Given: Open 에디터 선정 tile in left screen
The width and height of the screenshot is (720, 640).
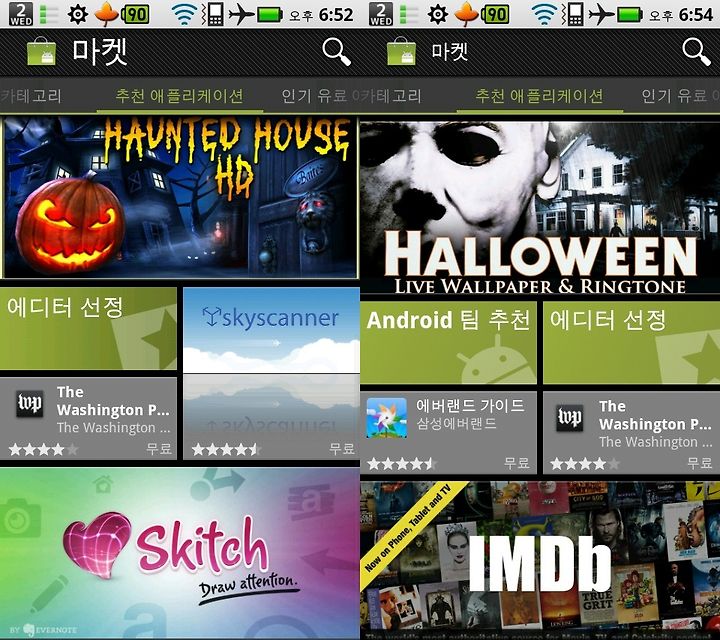Looking at the screenshot, I should click(88, 329).
